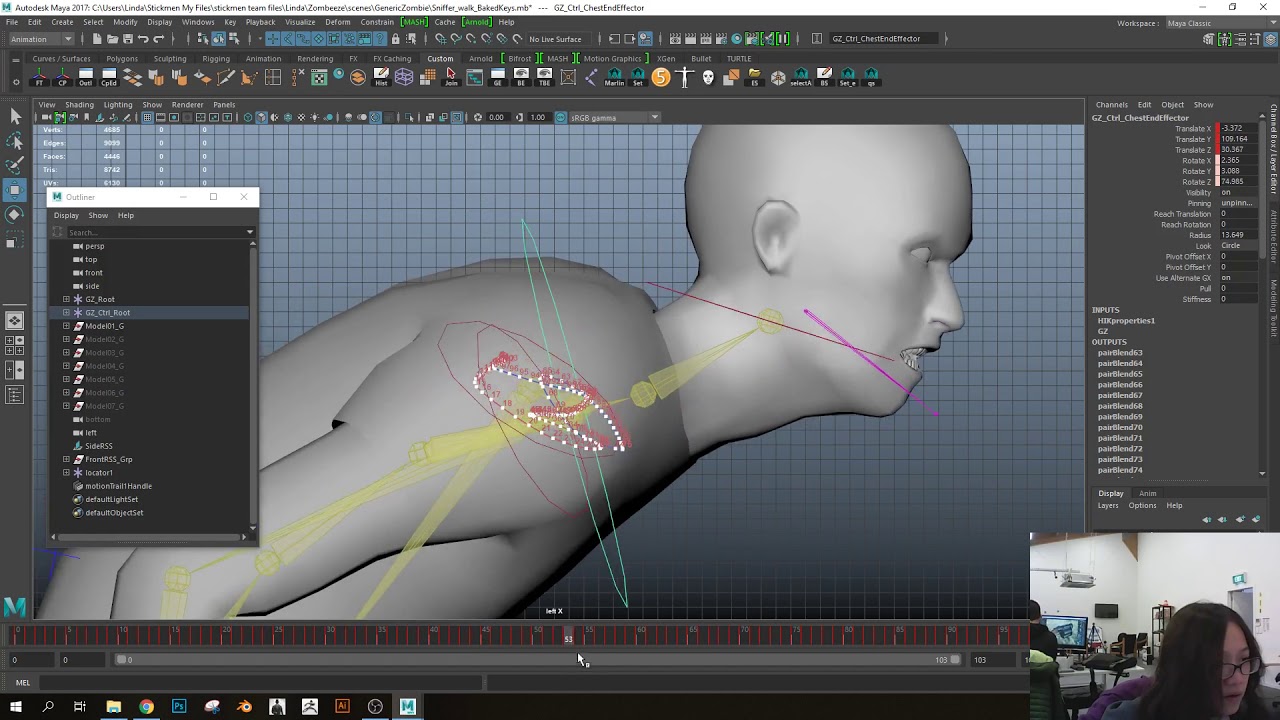Viewport: 1280px width, 720px height.
Task: Click the Hist shelf button
Action: click(381, 77)
